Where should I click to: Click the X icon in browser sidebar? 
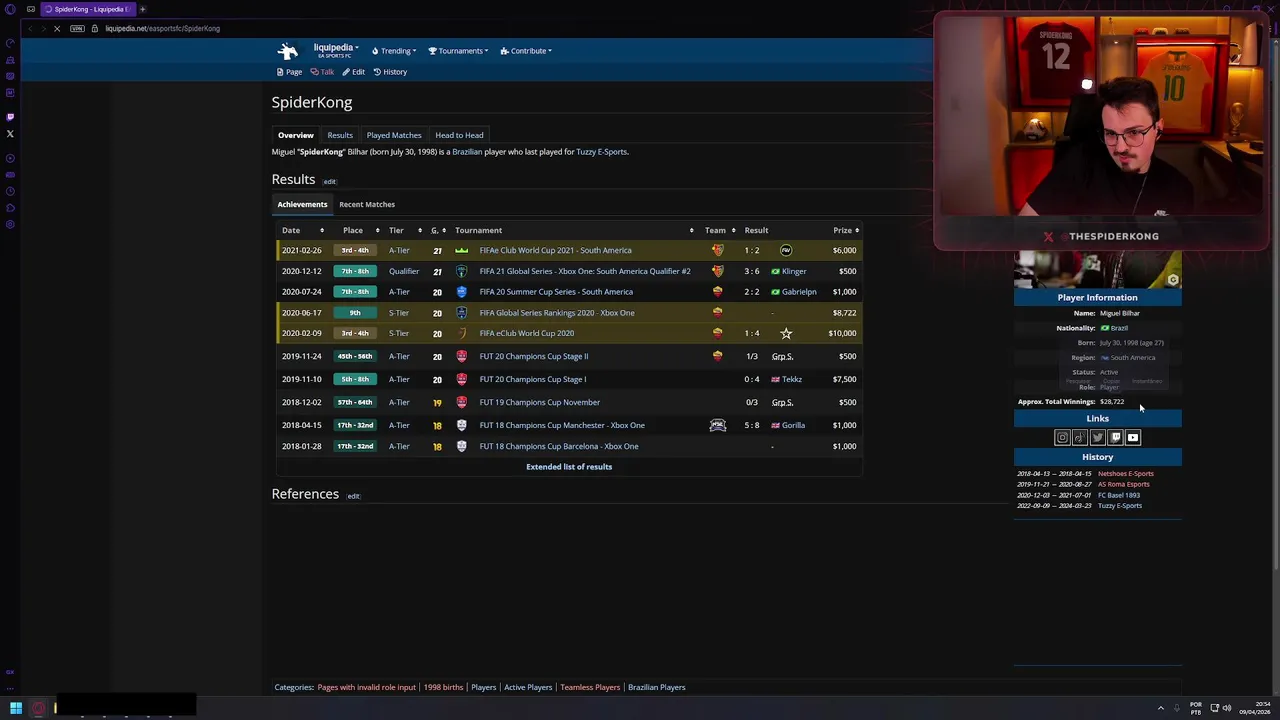pyautogui.click(x=10, y=133)
